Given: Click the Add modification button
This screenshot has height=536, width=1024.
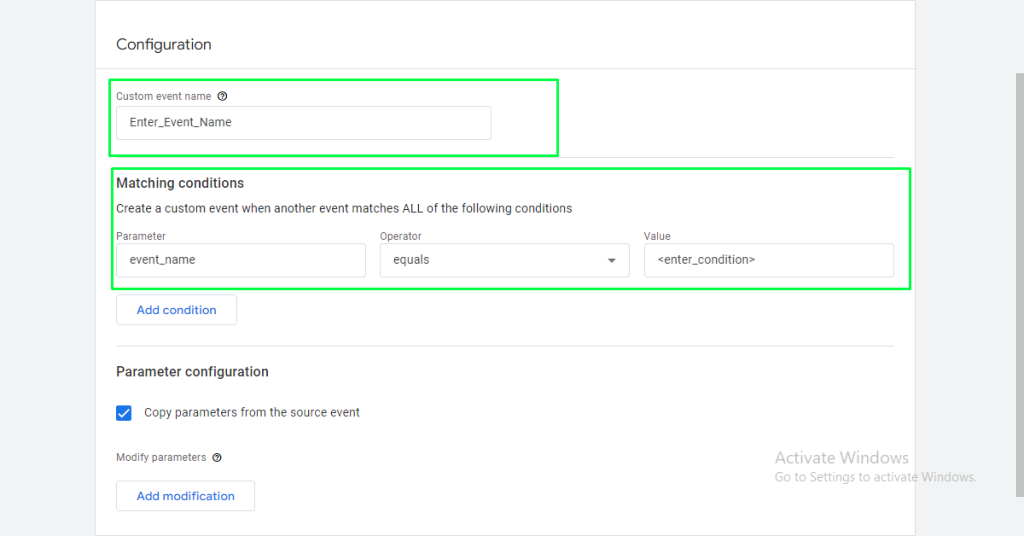Looking at the screenshot, I should [185, 496].
